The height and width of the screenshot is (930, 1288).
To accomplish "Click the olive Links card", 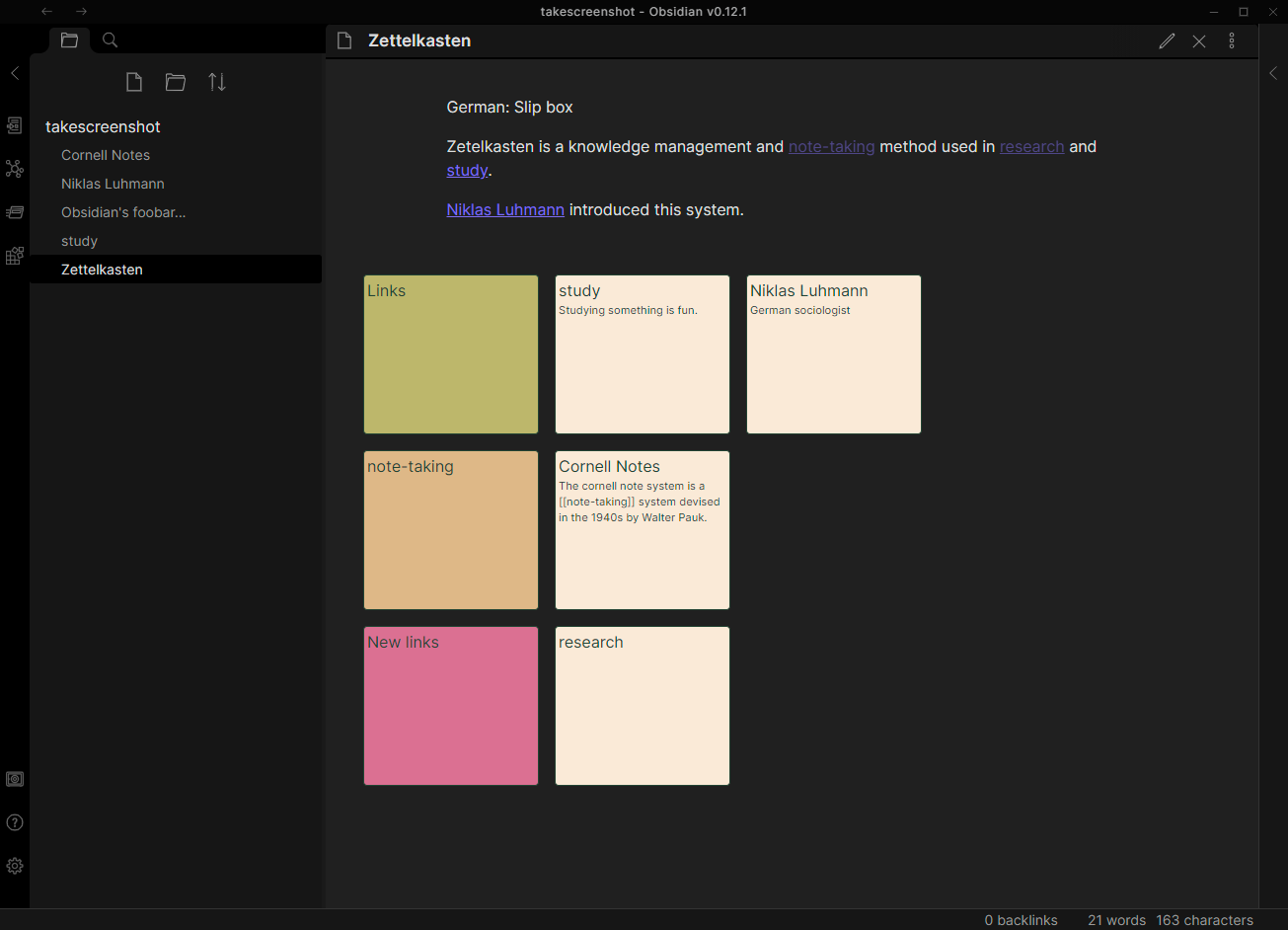I will pyautogui.click(x=451, y=354).
